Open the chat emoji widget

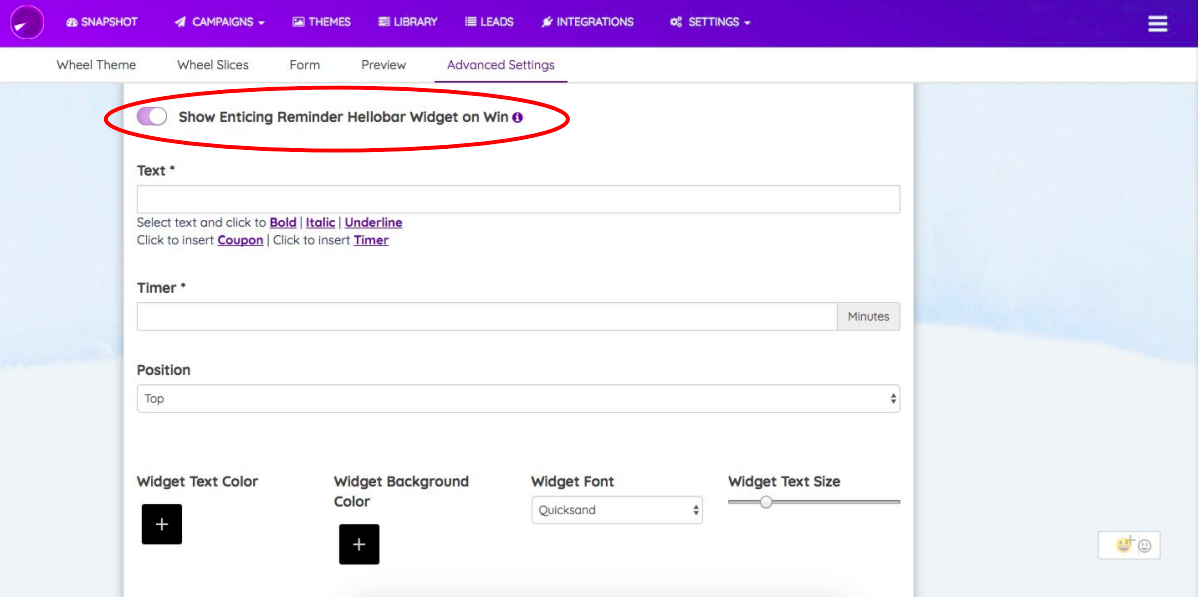(x=1129, y=545)
